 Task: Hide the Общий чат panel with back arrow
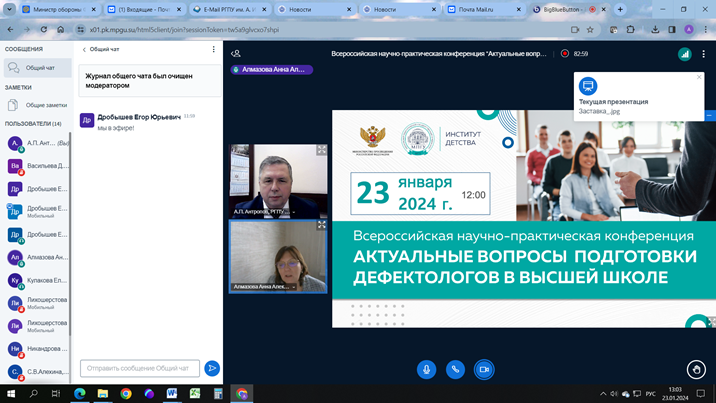click(84, 49)
